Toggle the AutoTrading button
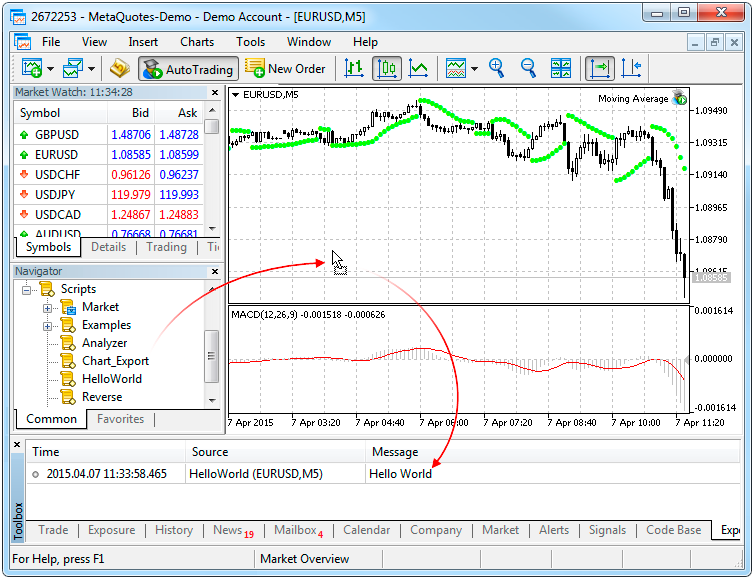753x578 pixels. (188, 69)
